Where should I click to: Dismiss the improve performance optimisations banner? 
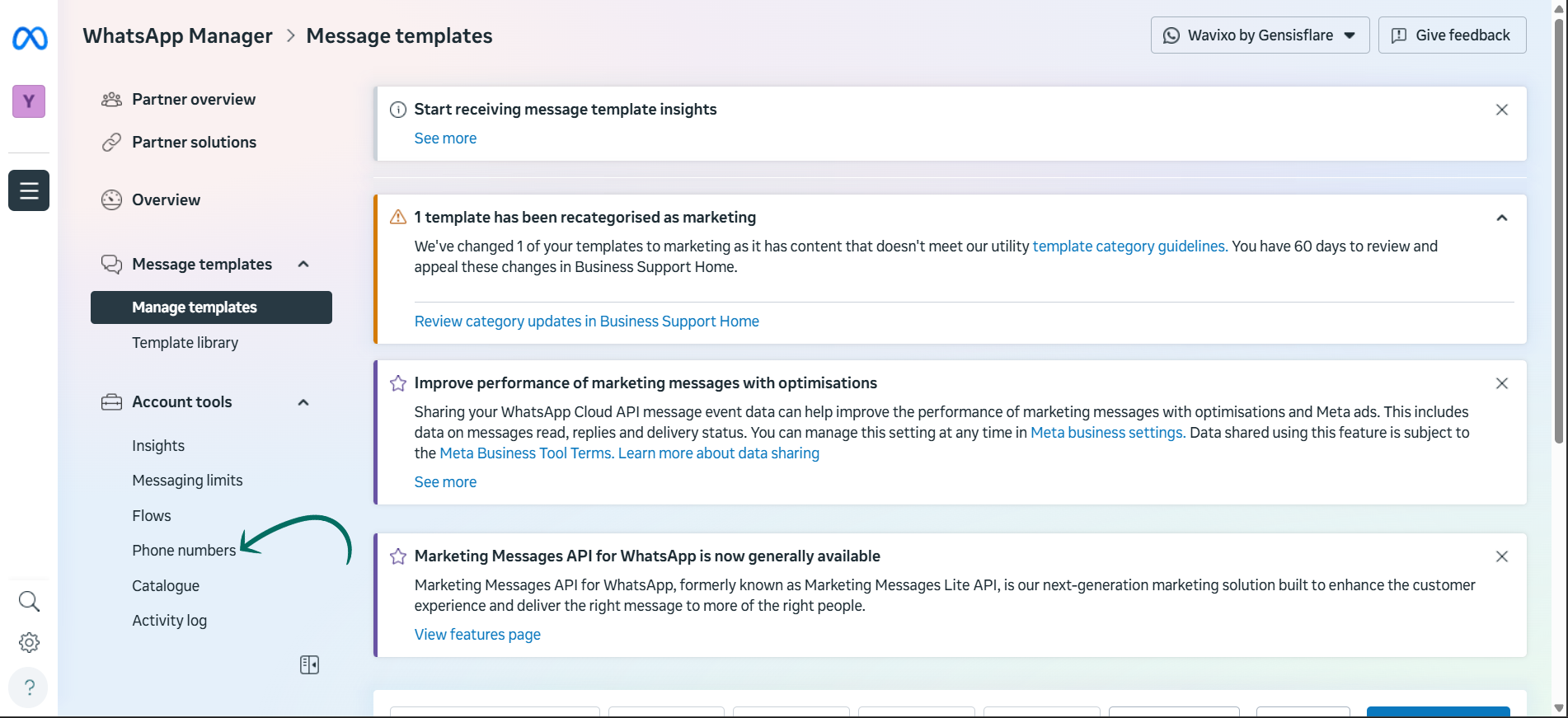coord(1501,383)
